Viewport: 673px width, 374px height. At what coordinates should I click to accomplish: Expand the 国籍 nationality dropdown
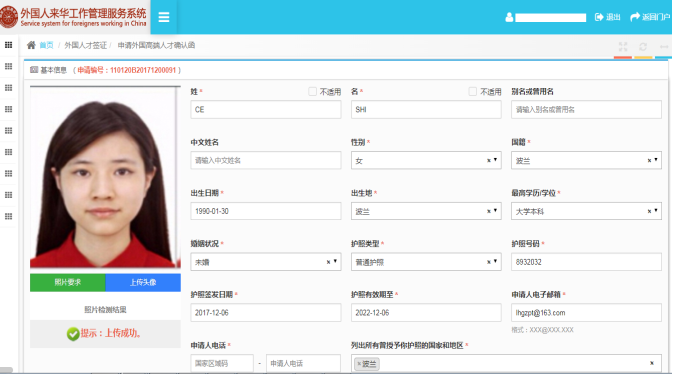pyautogui.click(x=586, y=160)
